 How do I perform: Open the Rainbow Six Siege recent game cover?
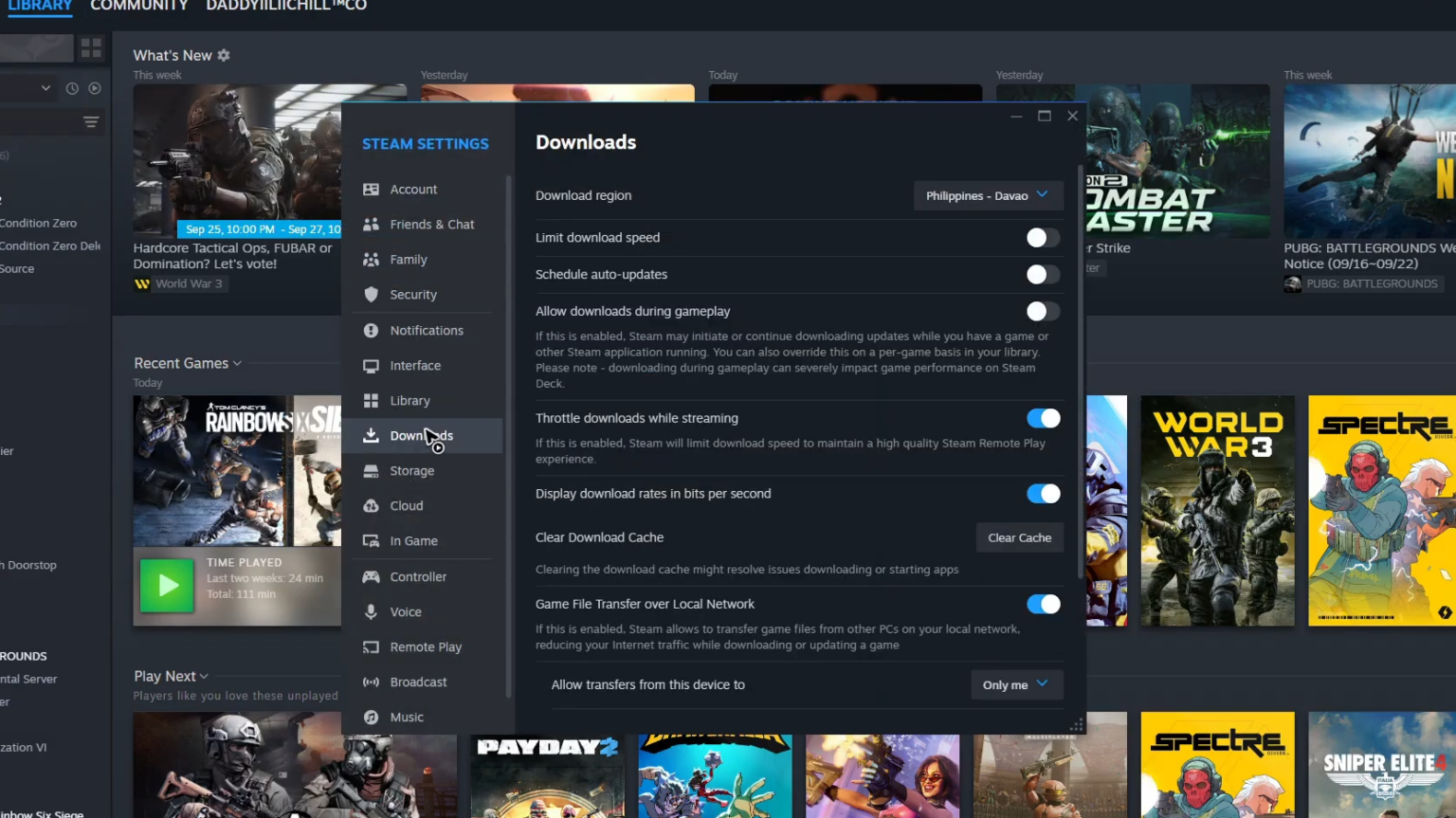coord(237,471)
